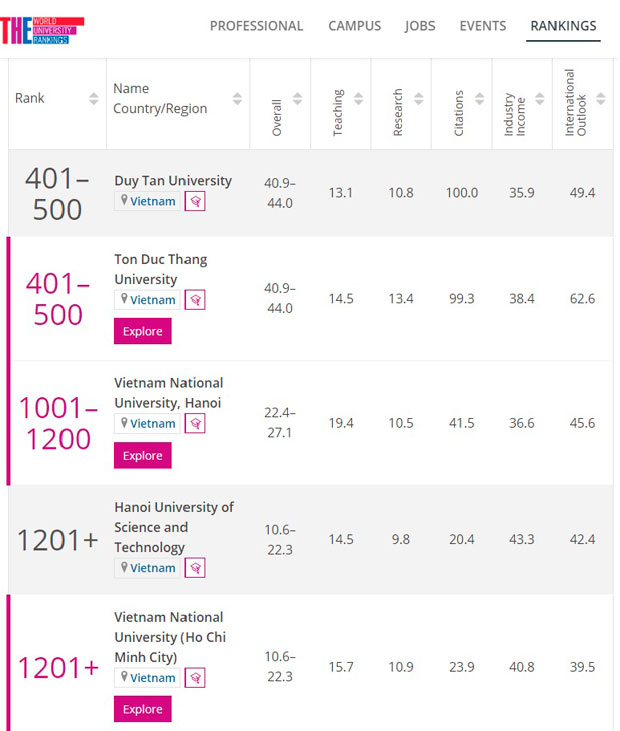Go to the Campus navigation item
The width and height of the screenshot is (620, 731).
354,26
